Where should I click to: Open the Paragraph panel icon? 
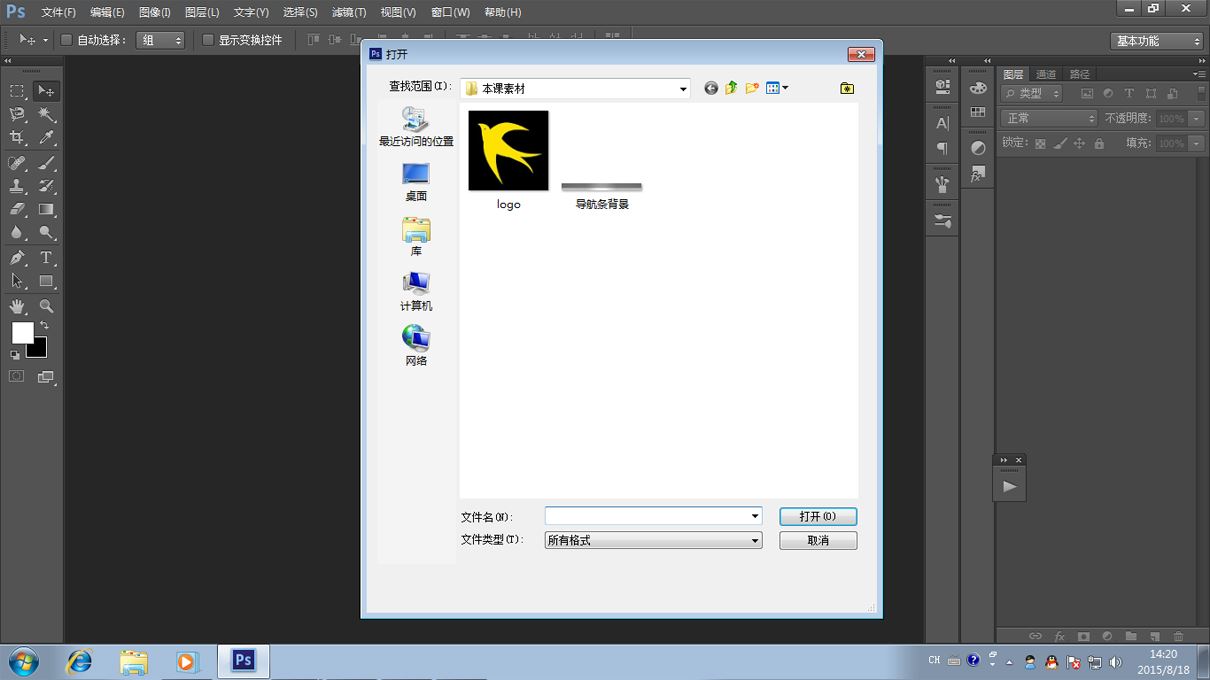coord(942,148)
